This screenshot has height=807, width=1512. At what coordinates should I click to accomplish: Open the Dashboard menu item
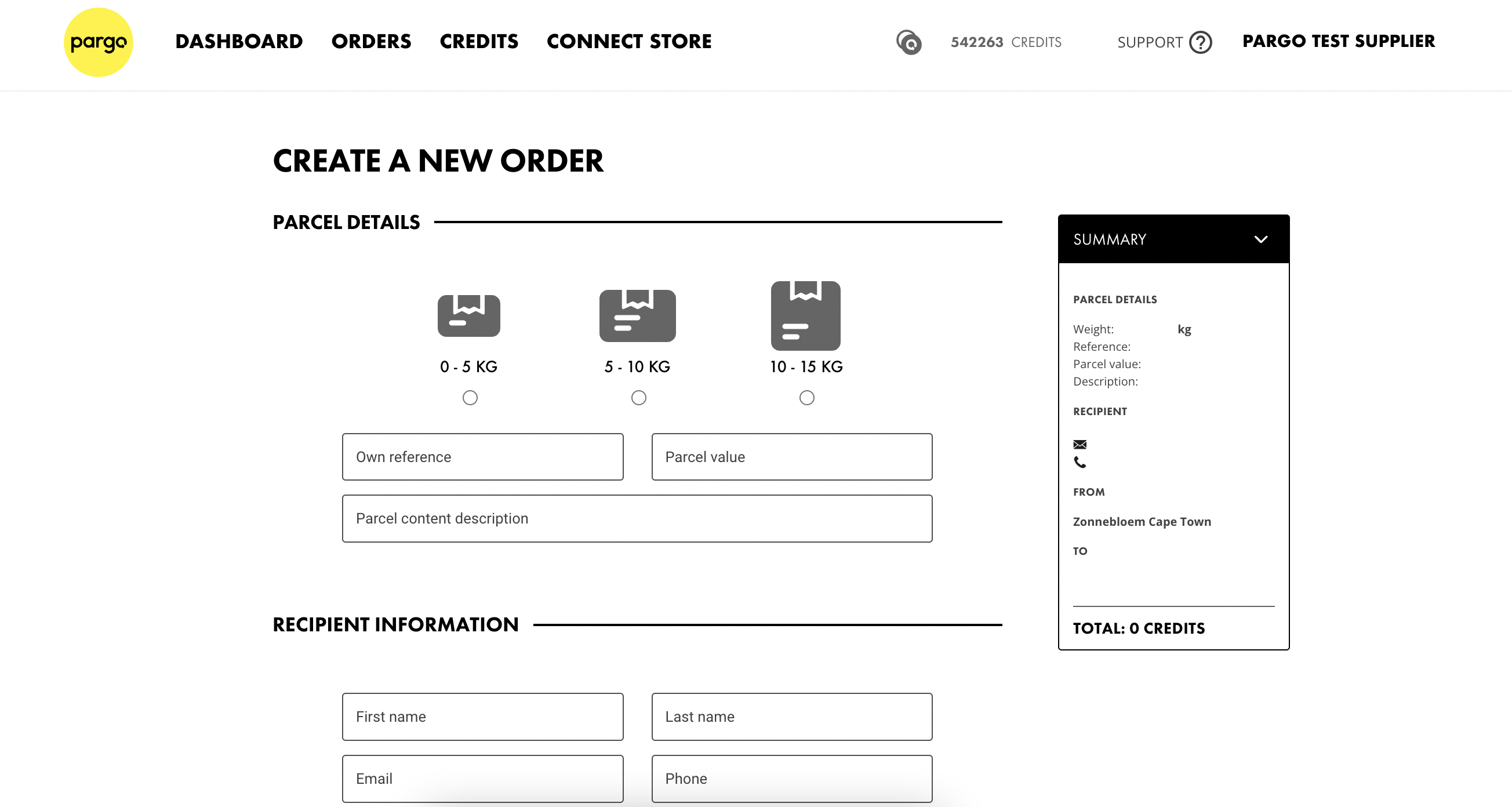point(239,42)
